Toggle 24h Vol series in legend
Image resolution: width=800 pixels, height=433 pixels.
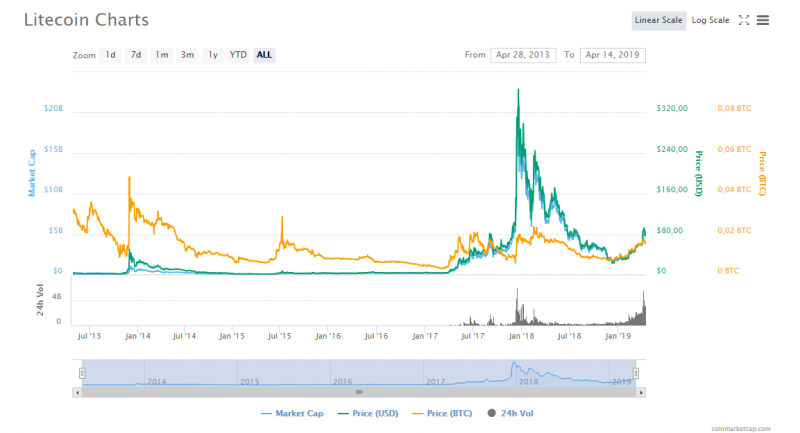tap(510, 414)
